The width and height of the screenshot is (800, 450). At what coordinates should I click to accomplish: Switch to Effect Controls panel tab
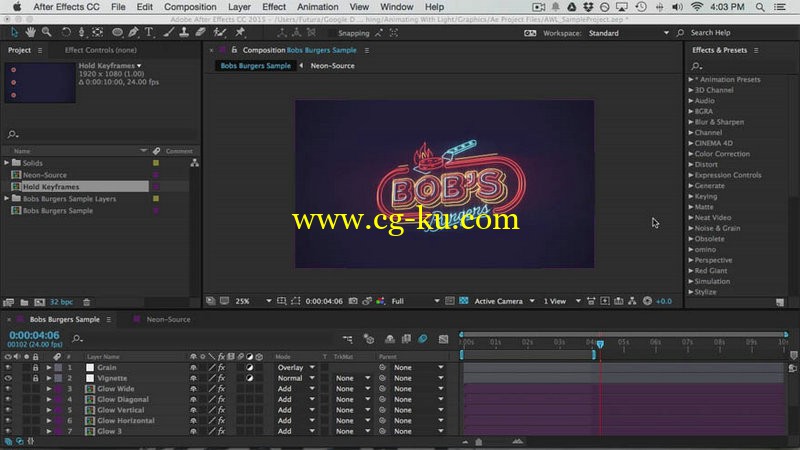(101, 50)
